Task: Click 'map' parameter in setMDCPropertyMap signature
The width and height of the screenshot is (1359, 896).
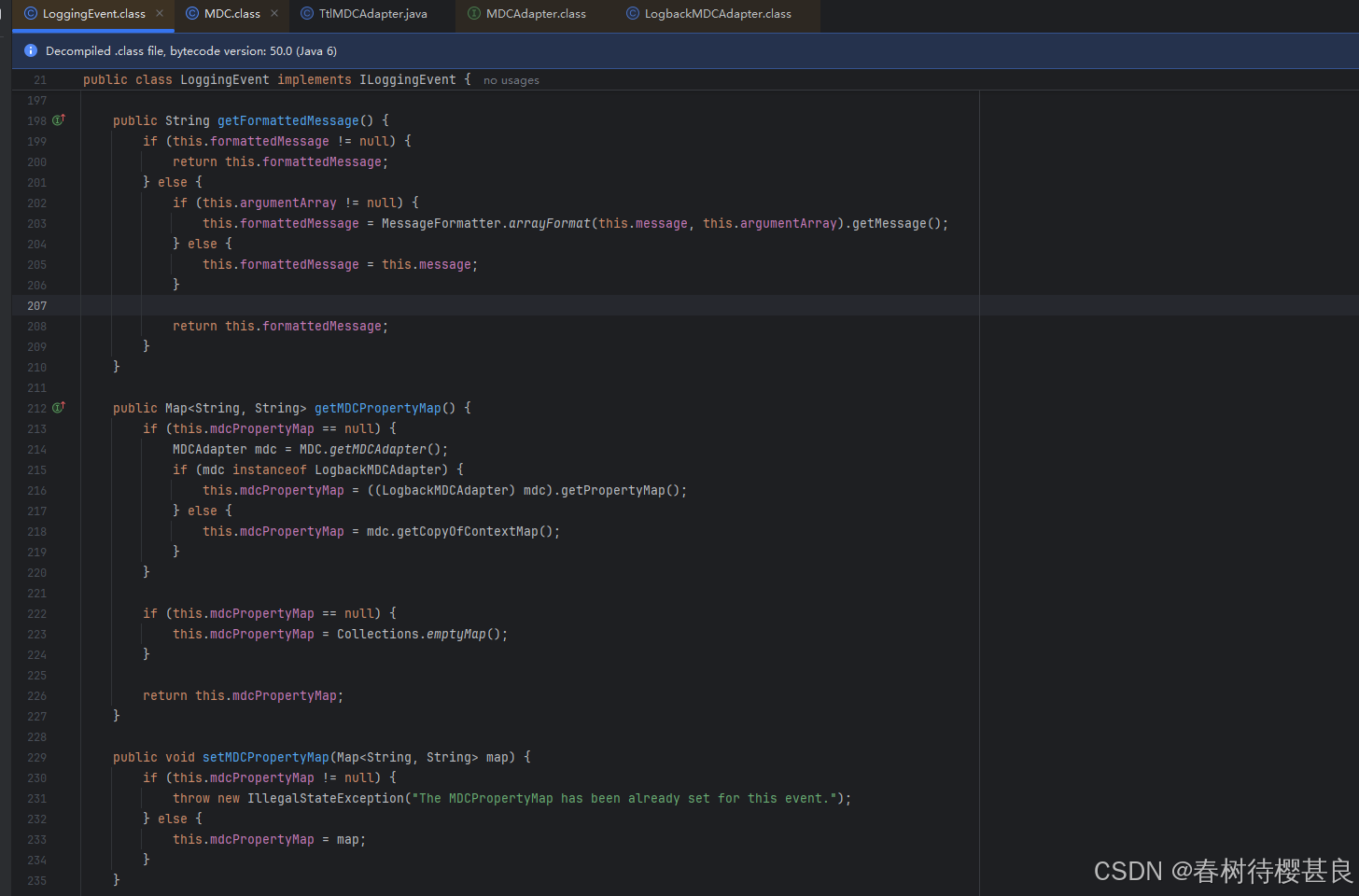Action: point(497,757)
